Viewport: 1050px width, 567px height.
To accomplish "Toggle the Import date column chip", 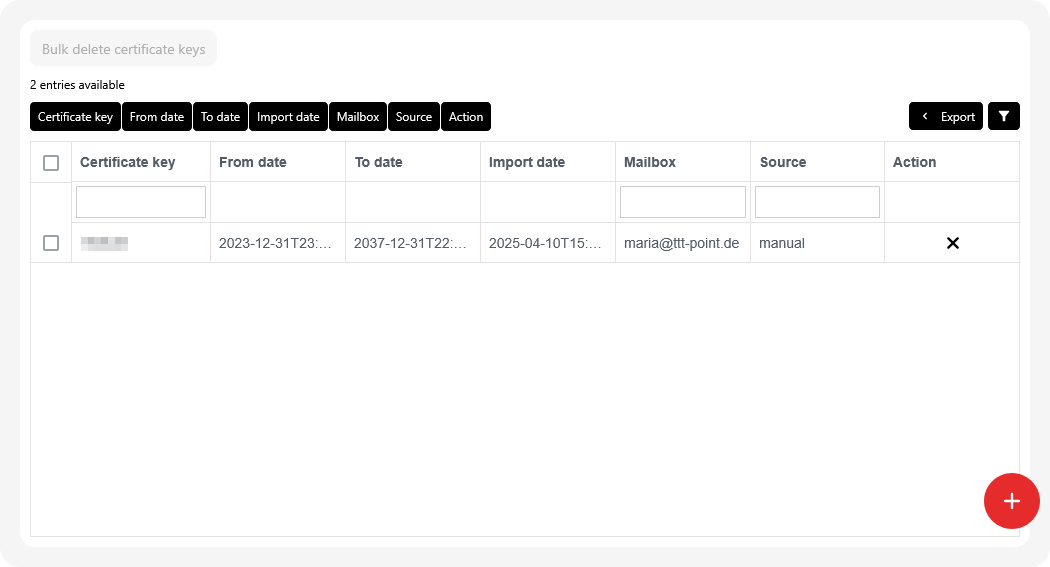I will click(x=288, y=117).
